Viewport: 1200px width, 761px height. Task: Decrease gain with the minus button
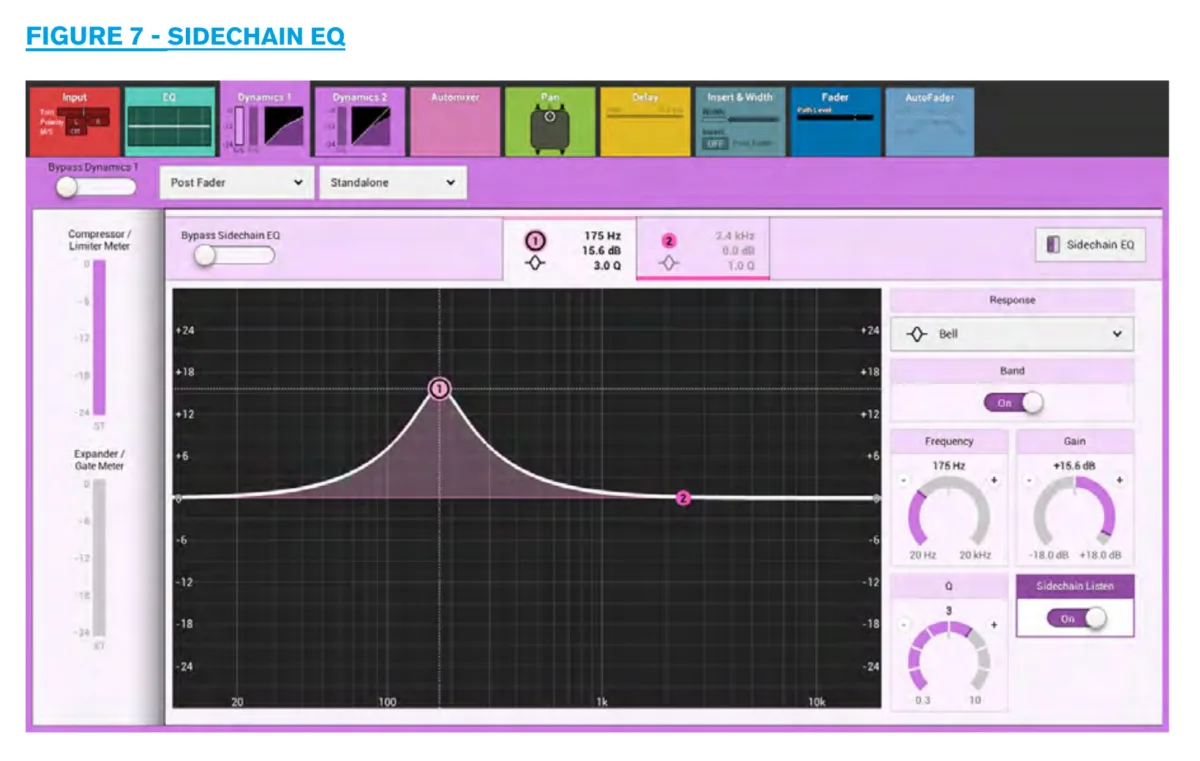(1029, 481)
